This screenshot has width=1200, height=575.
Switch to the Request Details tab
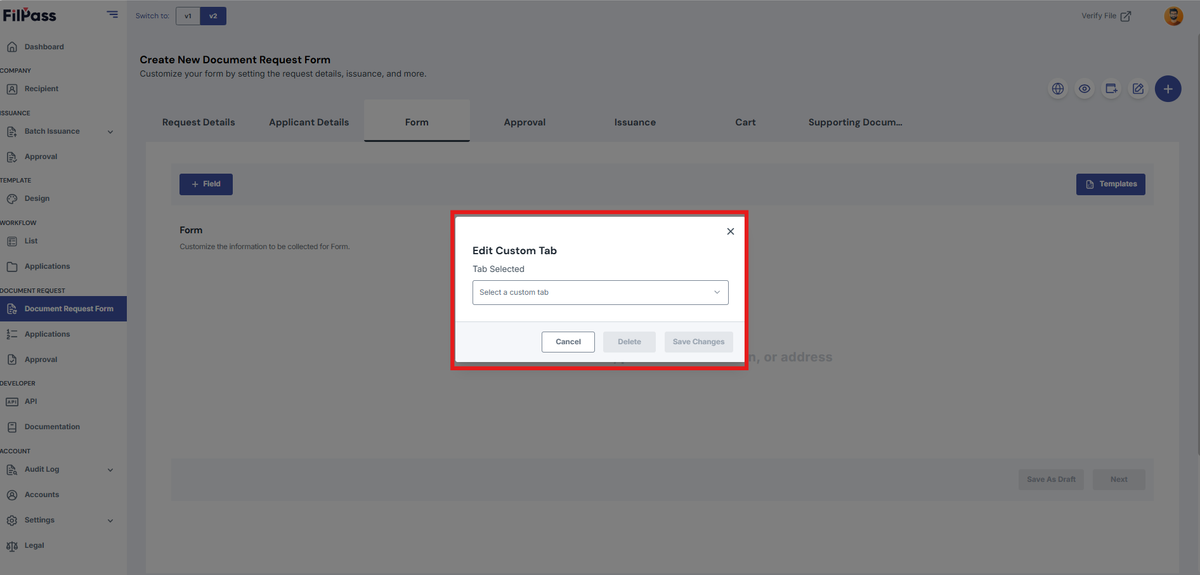coord(199,122)
